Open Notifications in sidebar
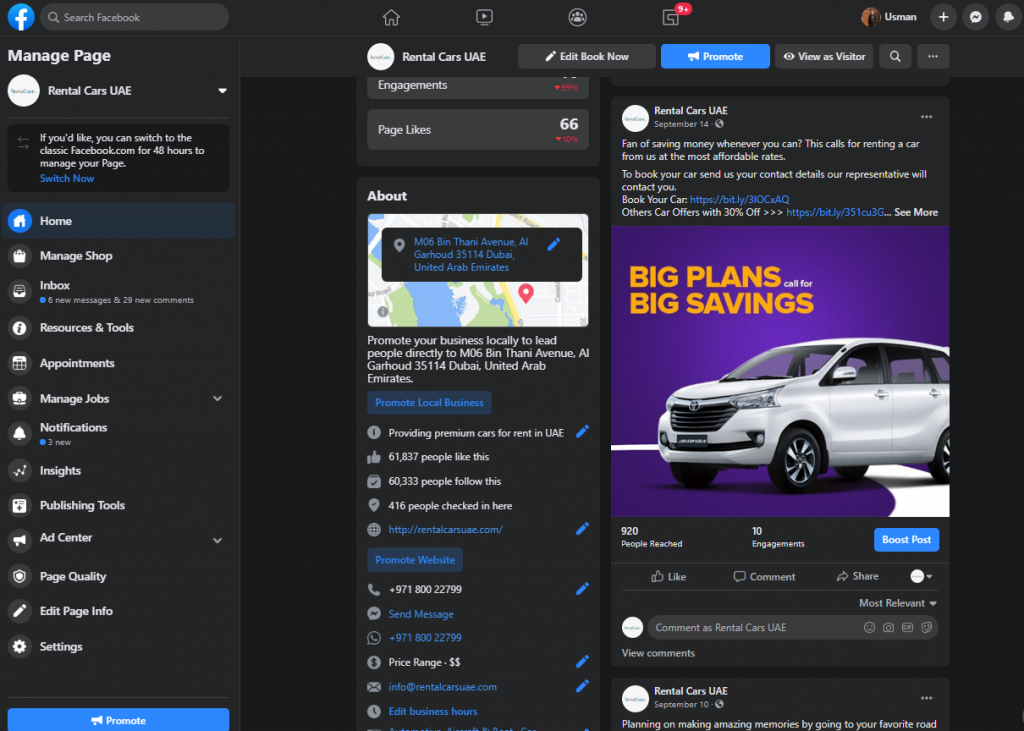 [x=119, y=434]
